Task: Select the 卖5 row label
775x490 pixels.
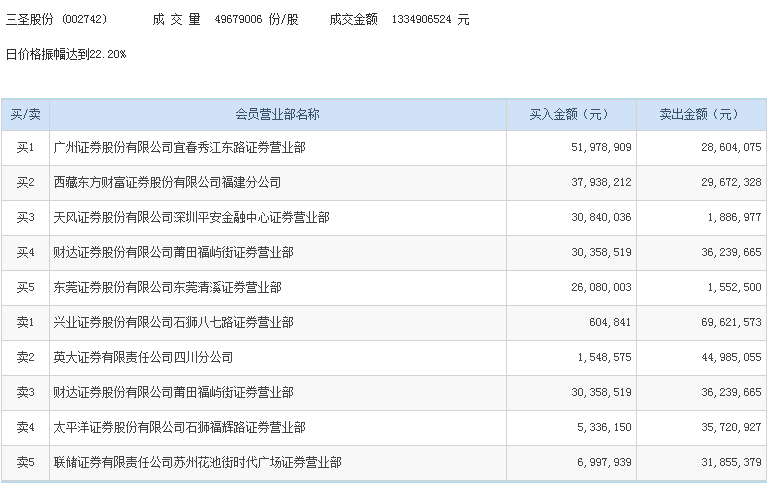Action: 25,463
